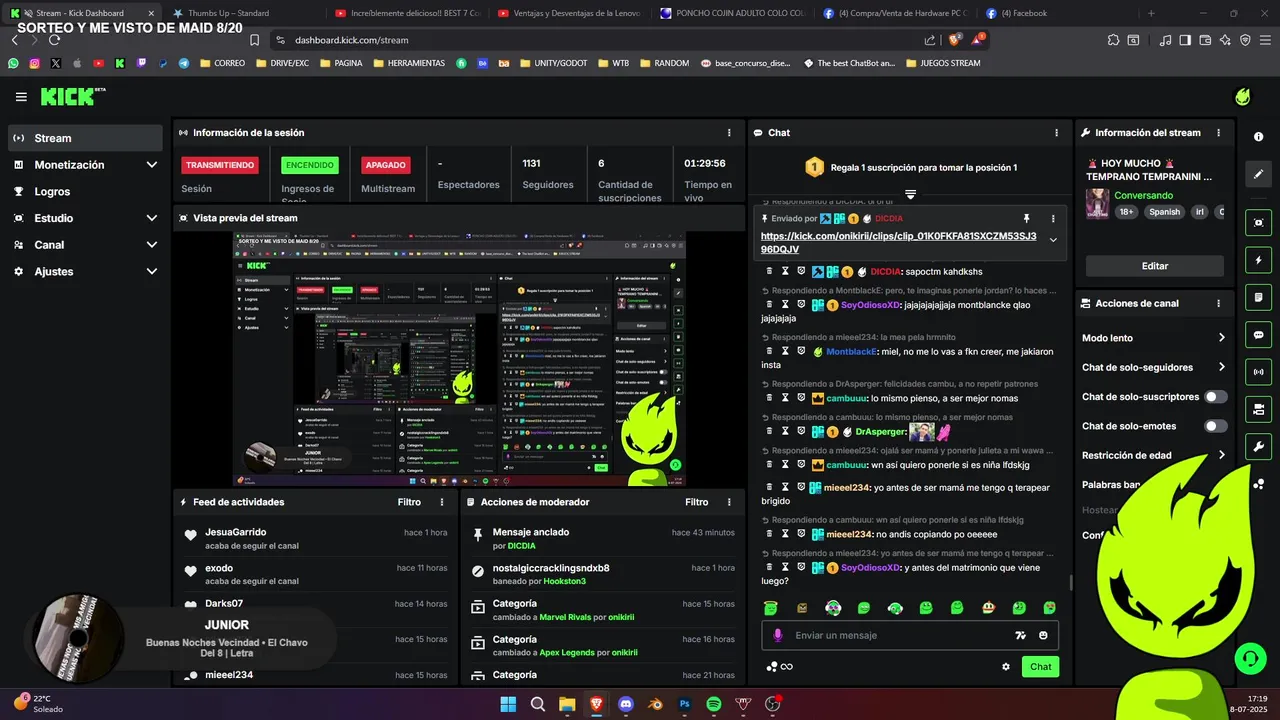The image size is (1280, 720).
Task: Toggle the stream preview widget icon
Action: [x=1258, y=222]
